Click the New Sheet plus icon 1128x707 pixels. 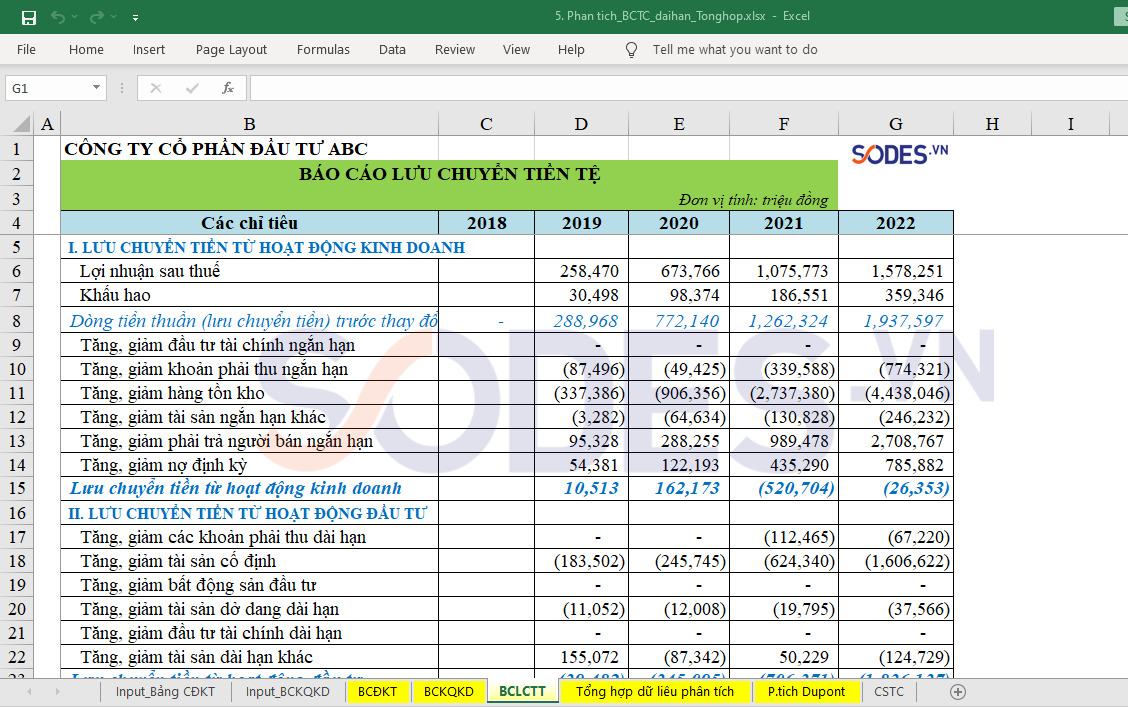point(957,692)
